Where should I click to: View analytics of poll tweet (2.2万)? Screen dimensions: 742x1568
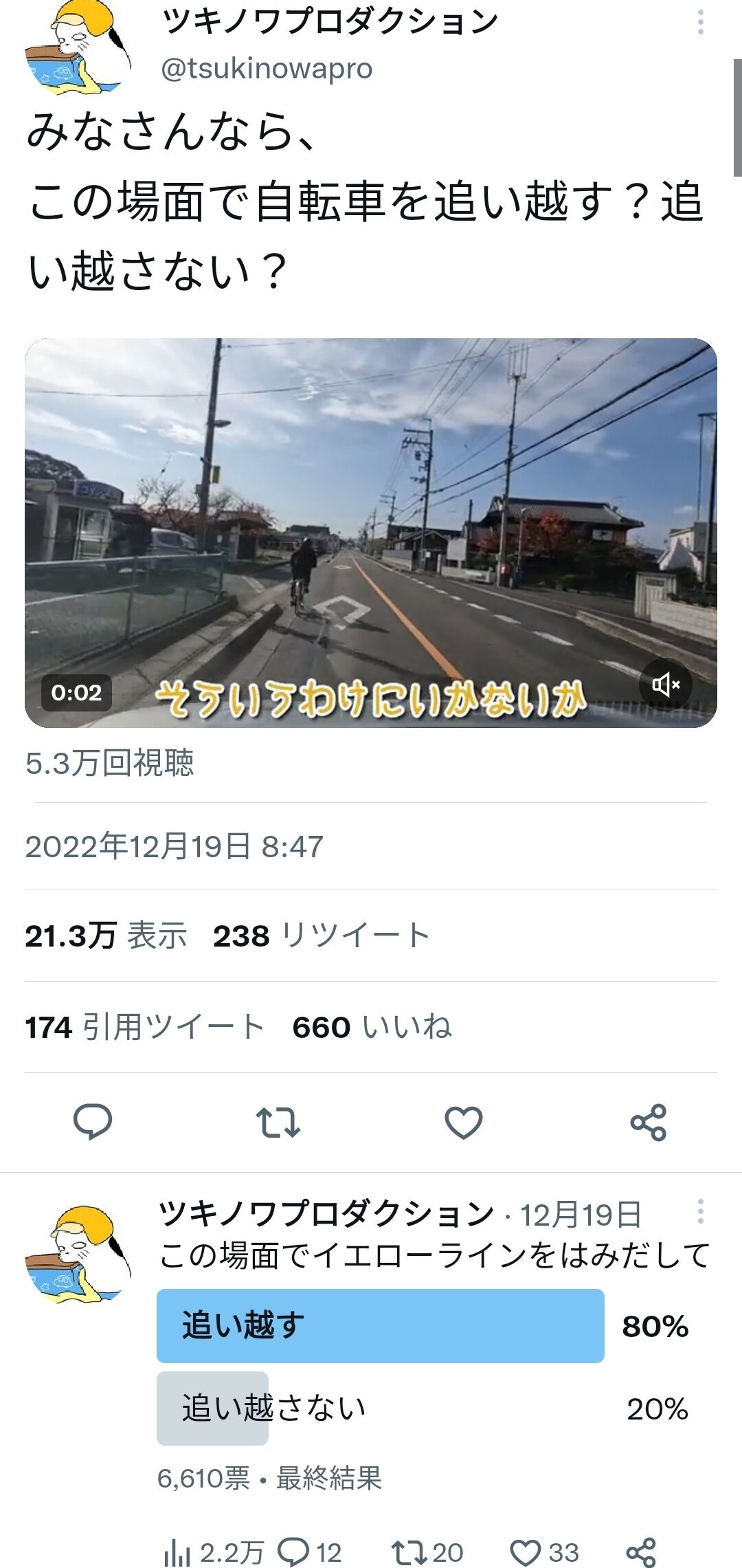coord(214,1552)
